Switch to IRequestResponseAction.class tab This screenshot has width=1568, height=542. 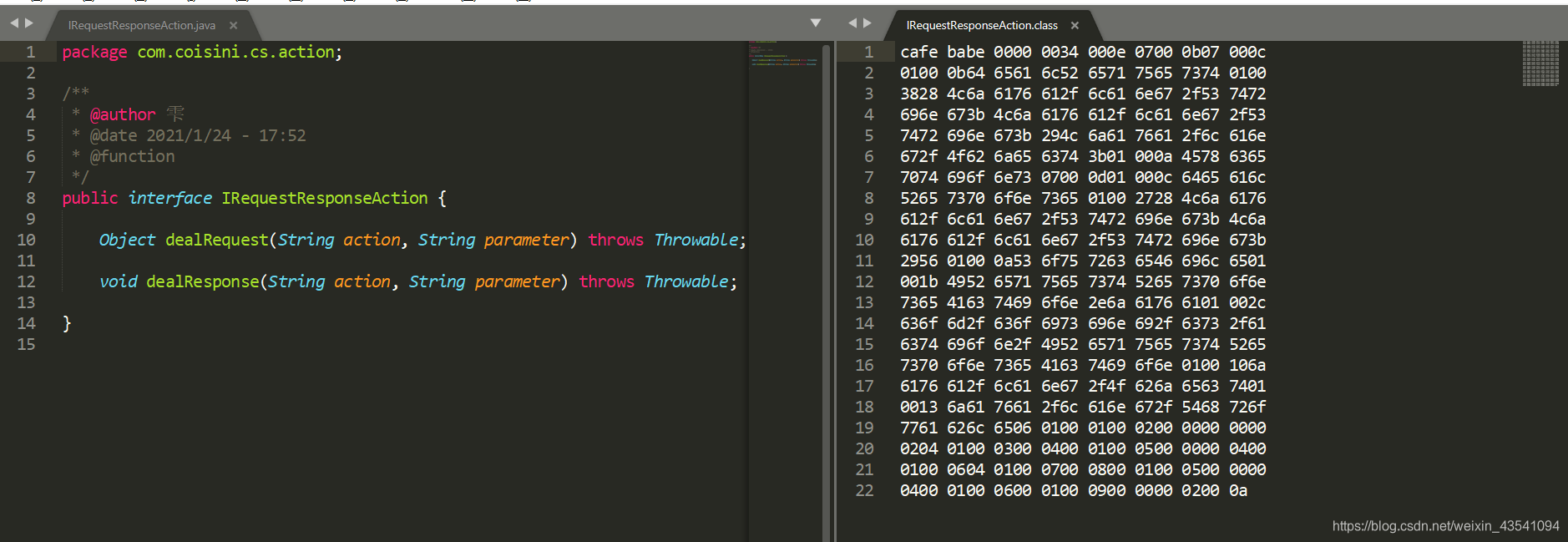(x=982, y=26)
